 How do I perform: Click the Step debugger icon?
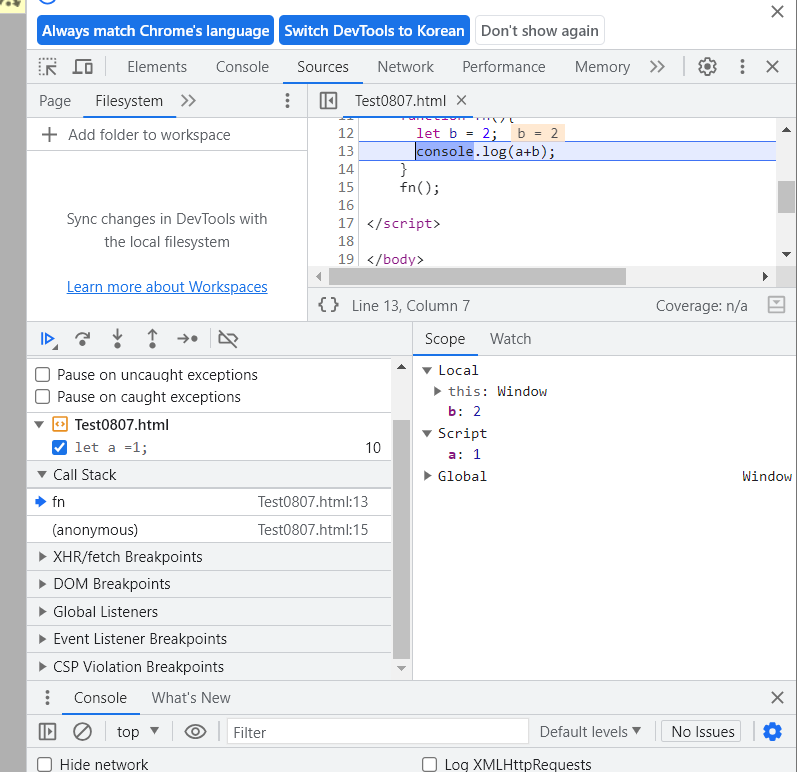click(187, 338)
